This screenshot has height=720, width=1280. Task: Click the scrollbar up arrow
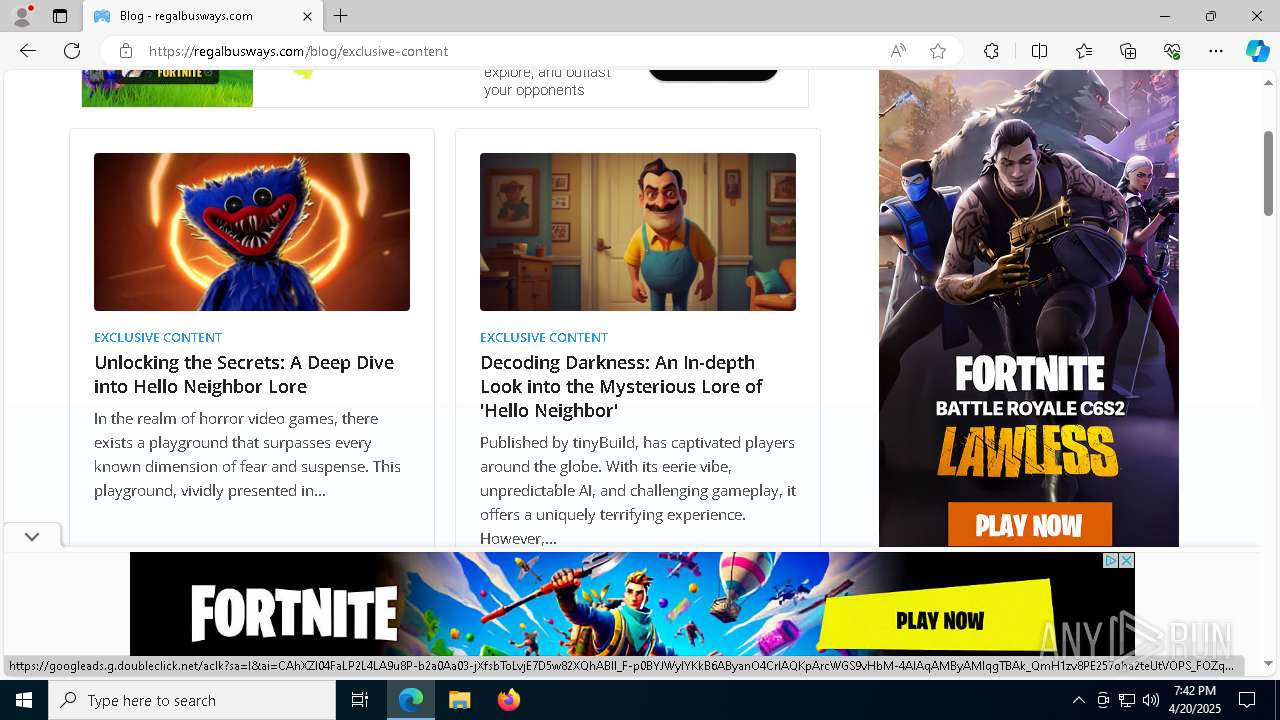click(1269, 82)
